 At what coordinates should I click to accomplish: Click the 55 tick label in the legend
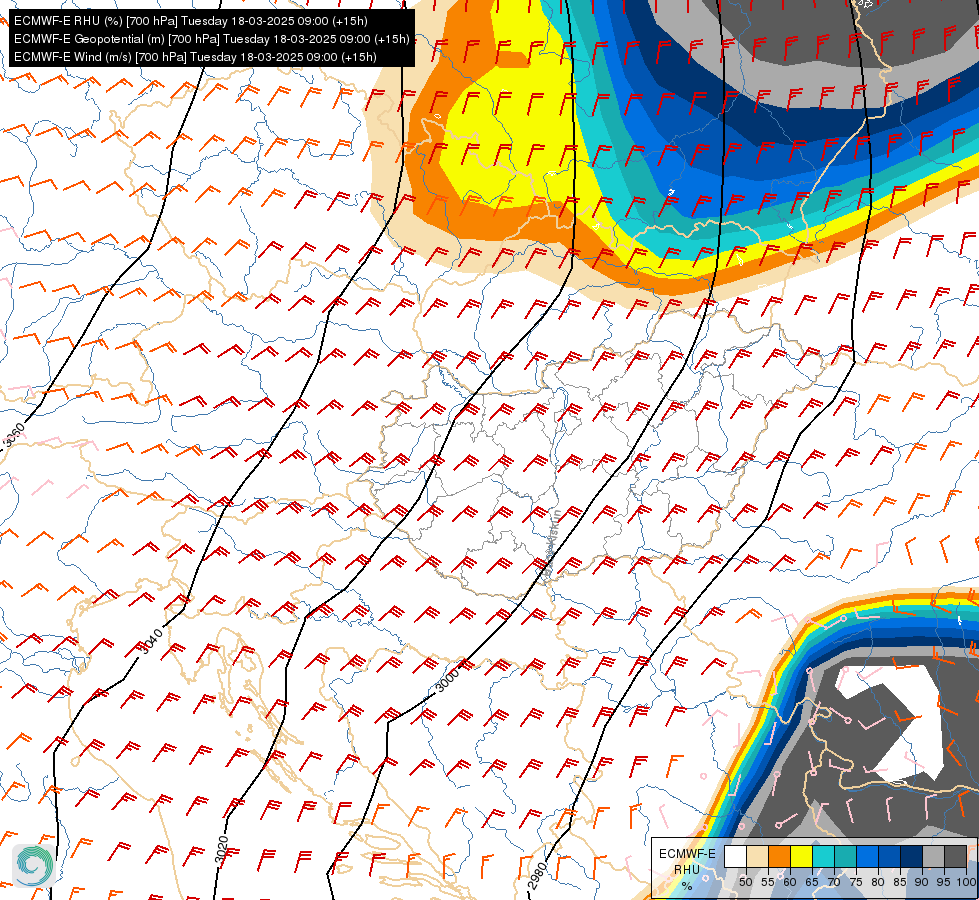pyautogui.click(x=768, y=882)
